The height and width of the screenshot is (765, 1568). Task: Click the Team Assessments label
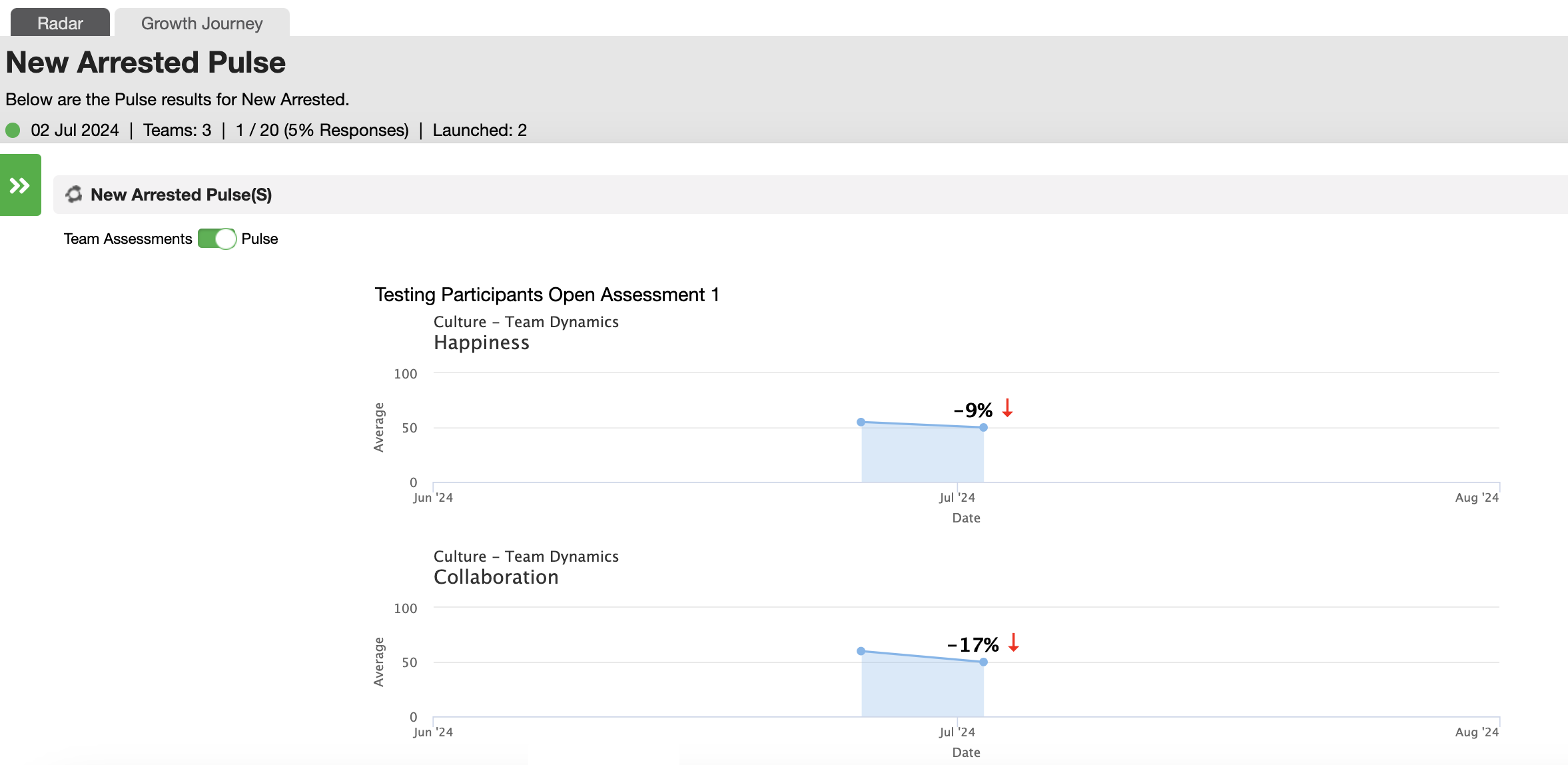tap(128, 239)
